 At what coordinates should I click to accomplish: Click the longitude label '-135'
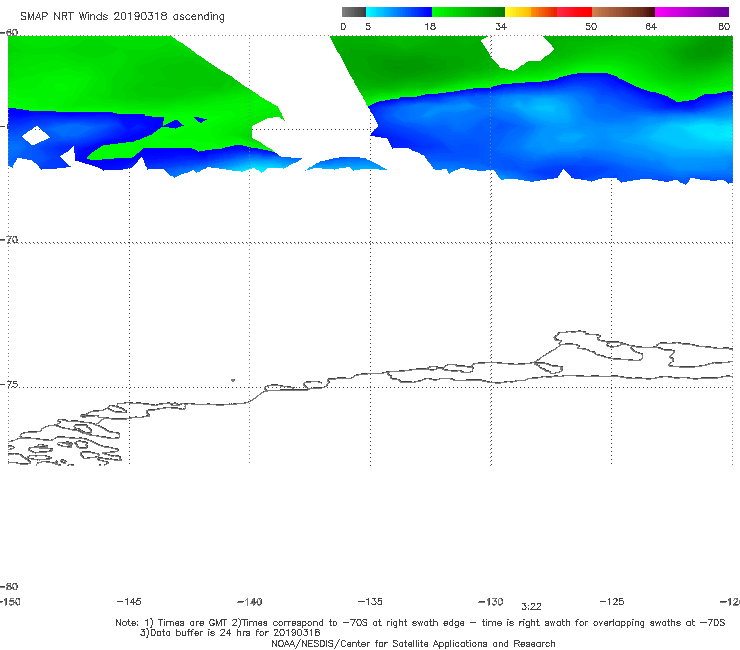(x=370, y=601)
